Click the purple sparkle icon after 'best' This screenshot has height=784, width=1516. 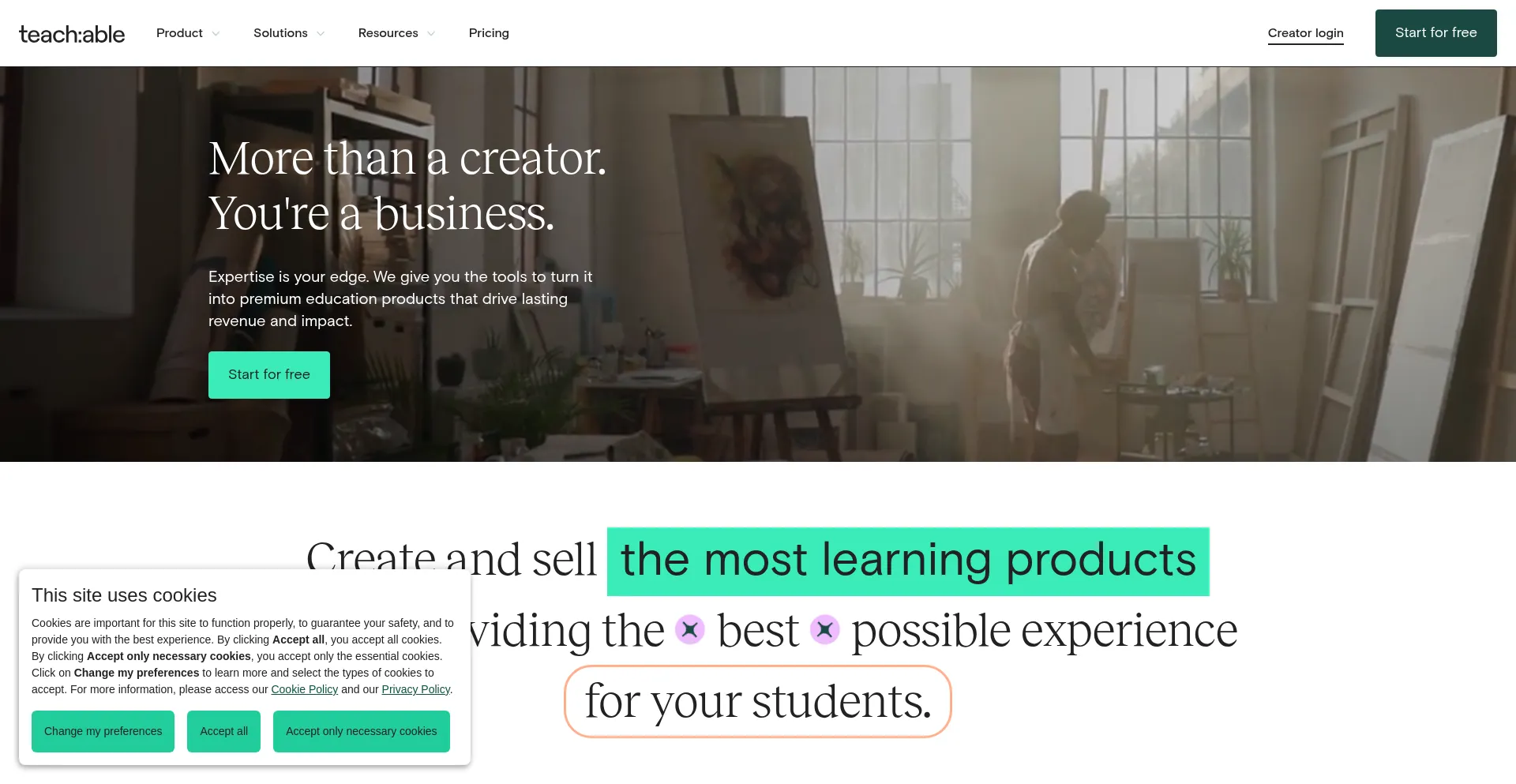point(825,629)
